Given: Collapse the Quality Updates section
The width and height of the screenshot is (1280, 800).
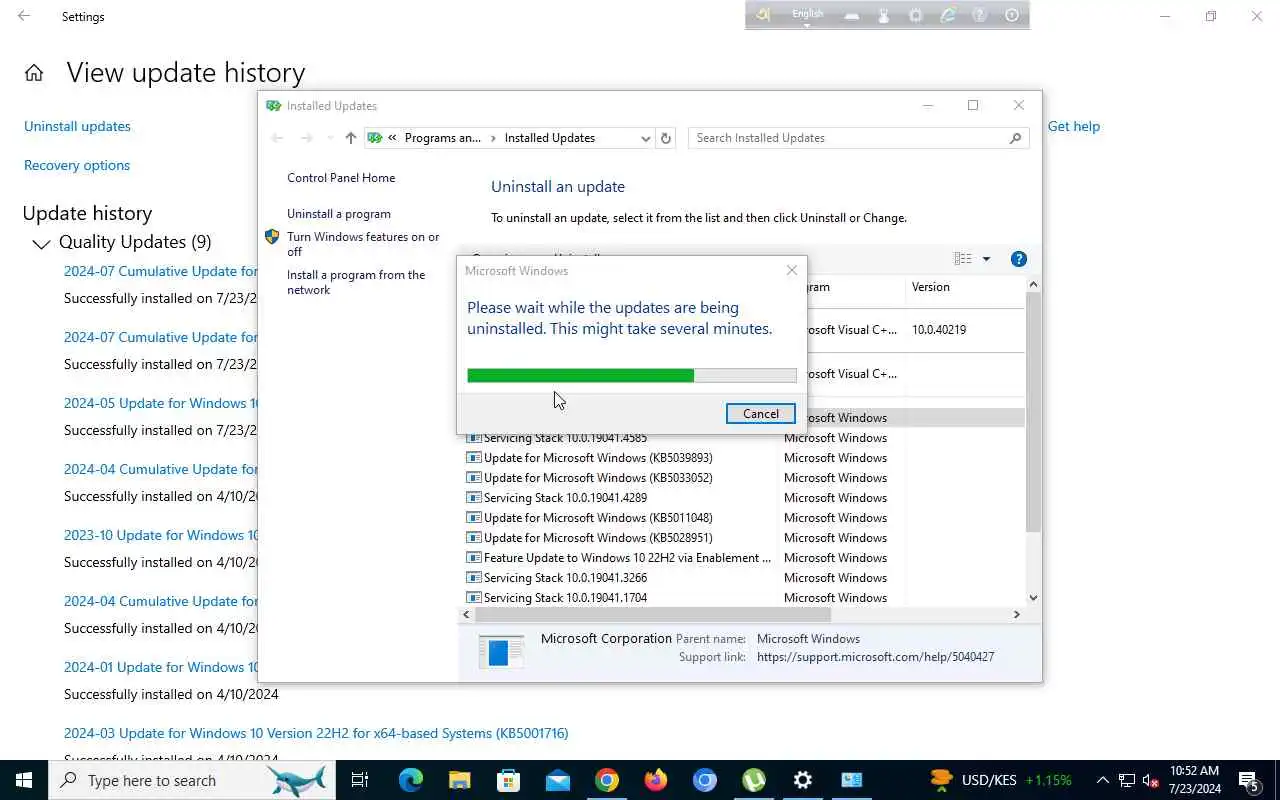Looking at the screenshot, I should 41,243.
